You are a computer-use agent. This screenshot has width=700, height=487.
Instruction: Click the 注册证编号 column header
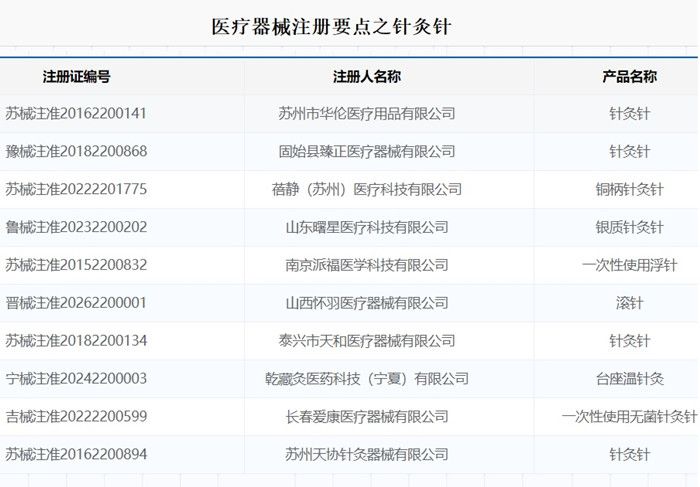(x=76, y=77)
